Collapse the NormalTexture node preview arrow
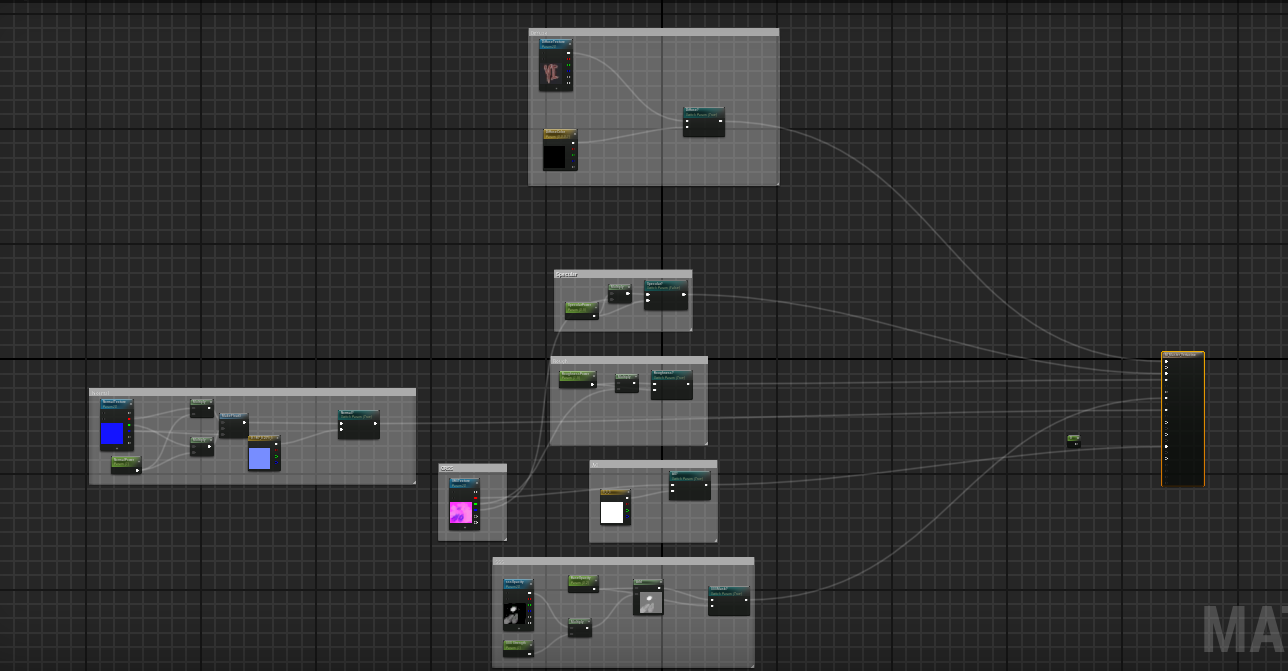 [116, 447]
